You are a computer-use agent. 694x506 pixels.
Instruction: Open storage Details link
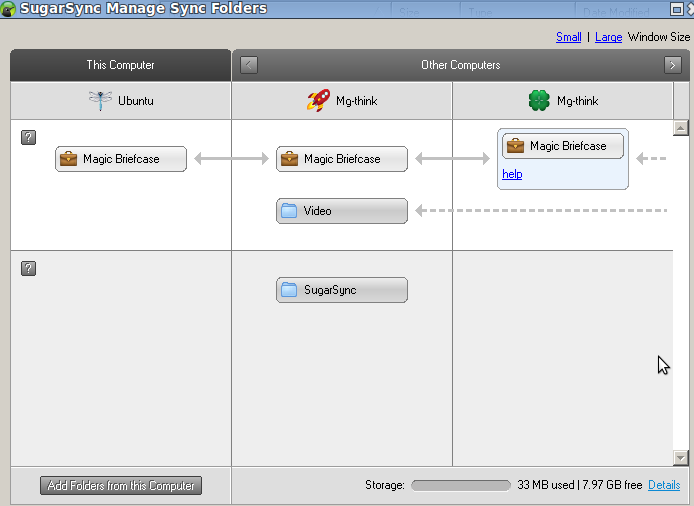pyautogui.click(x=664, y=485)
